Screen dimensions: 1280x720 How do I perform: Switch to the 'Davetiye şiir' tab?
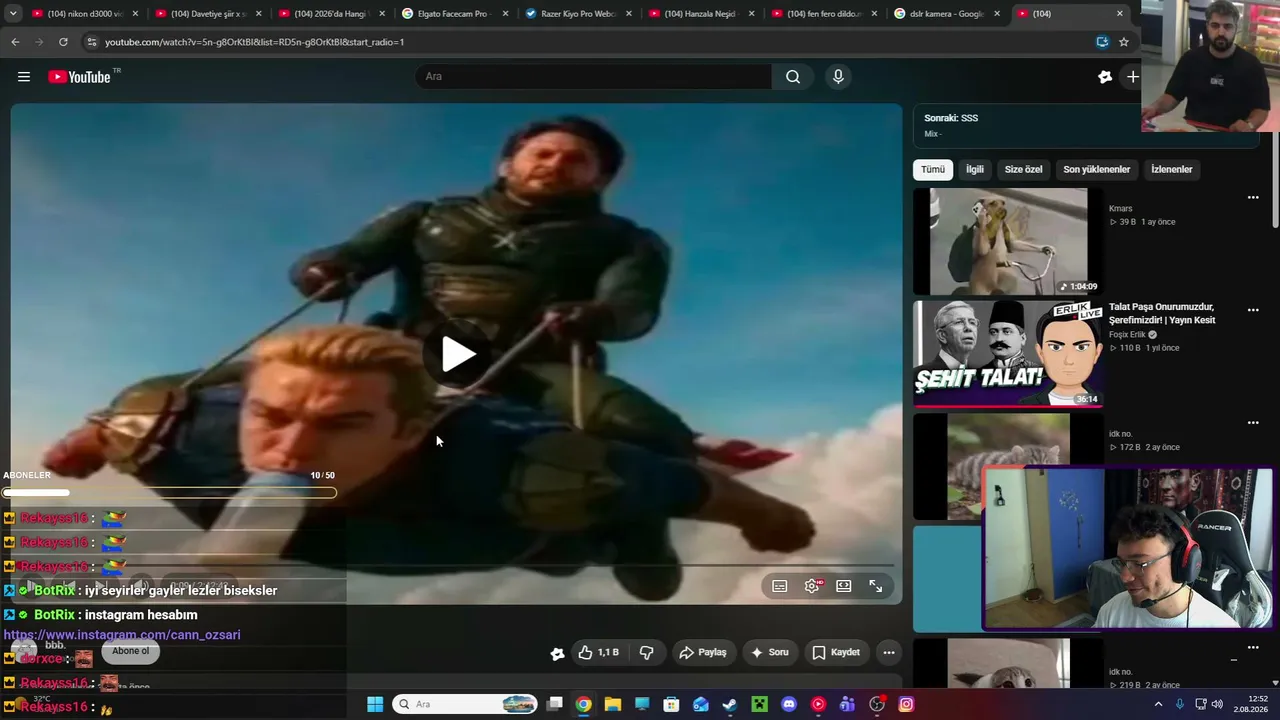(x=208, y=14)
